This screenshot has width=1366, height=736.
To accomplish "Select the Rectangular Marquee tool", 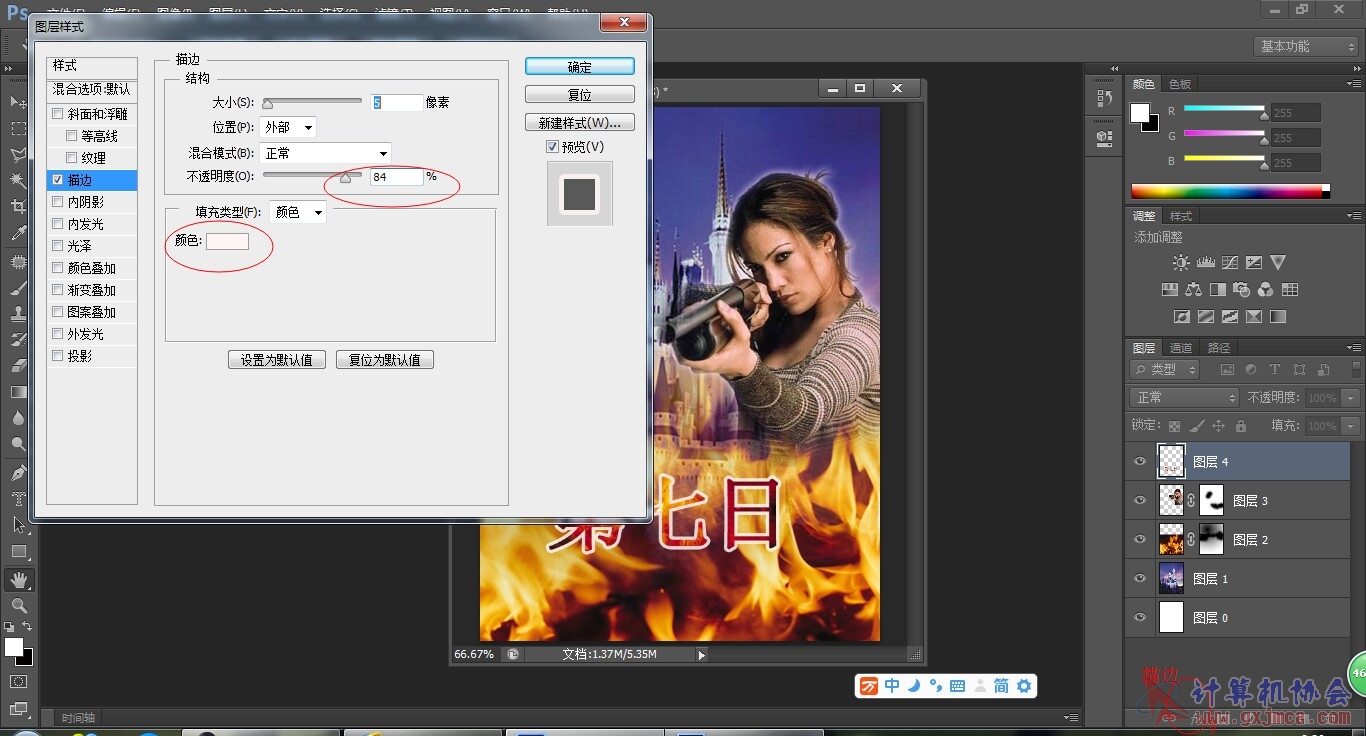I will coord(19,128).
